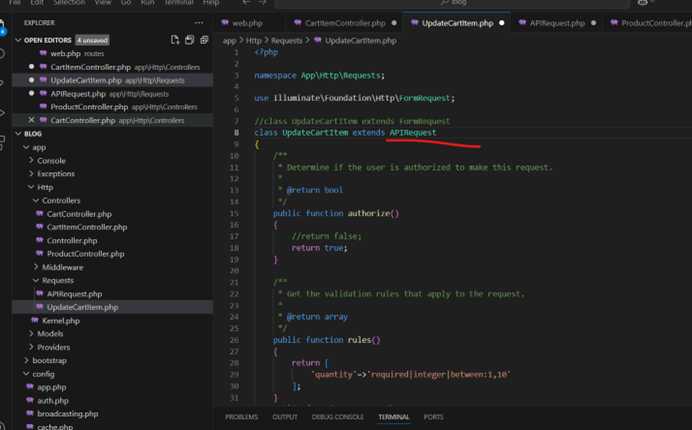Switch to the ProductController.php editor tab
Viewport: 692px width, 430px height.
(651, 23)
